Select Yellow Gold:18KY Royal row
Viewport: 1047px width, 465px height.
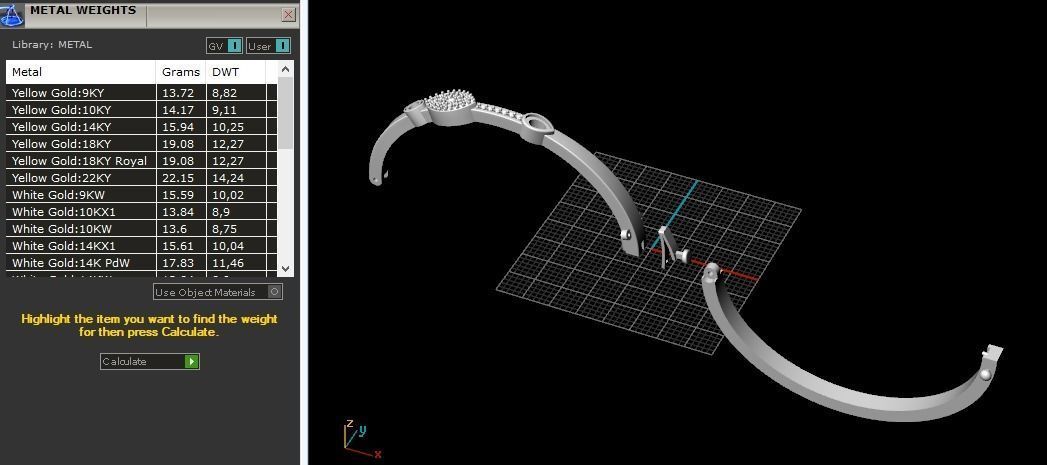tap(141, 161)
